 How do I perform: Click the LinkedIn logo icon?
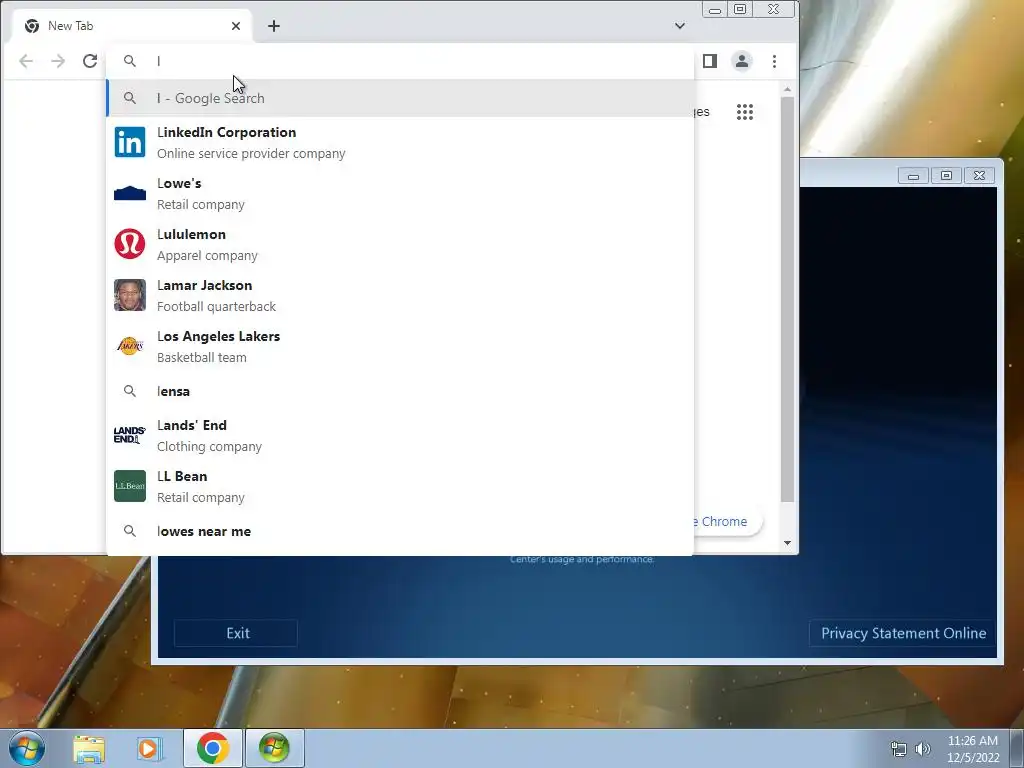[x=129, y=142]
